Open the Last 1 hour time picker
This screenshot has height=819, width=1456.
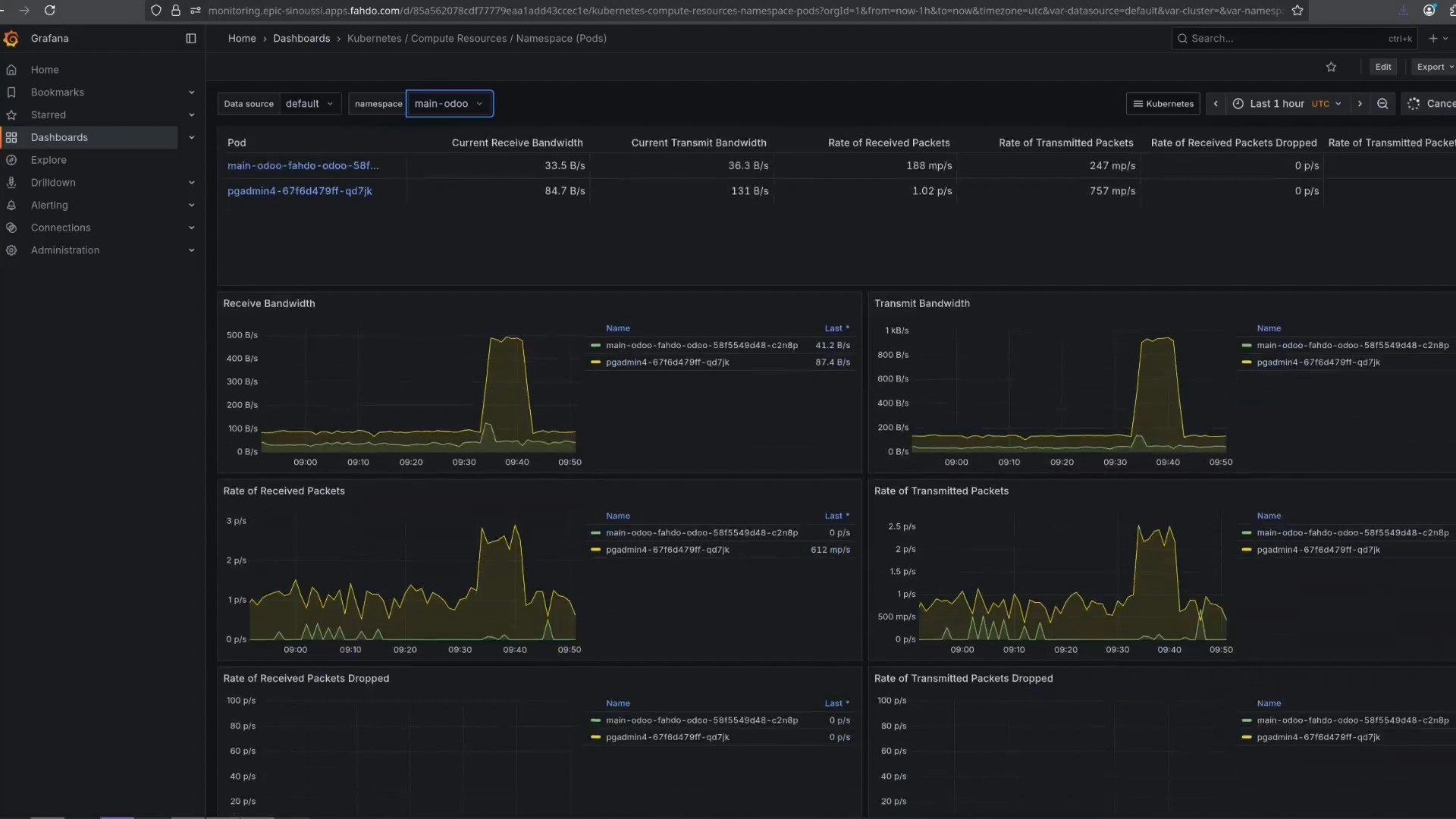click(1287, 104)
